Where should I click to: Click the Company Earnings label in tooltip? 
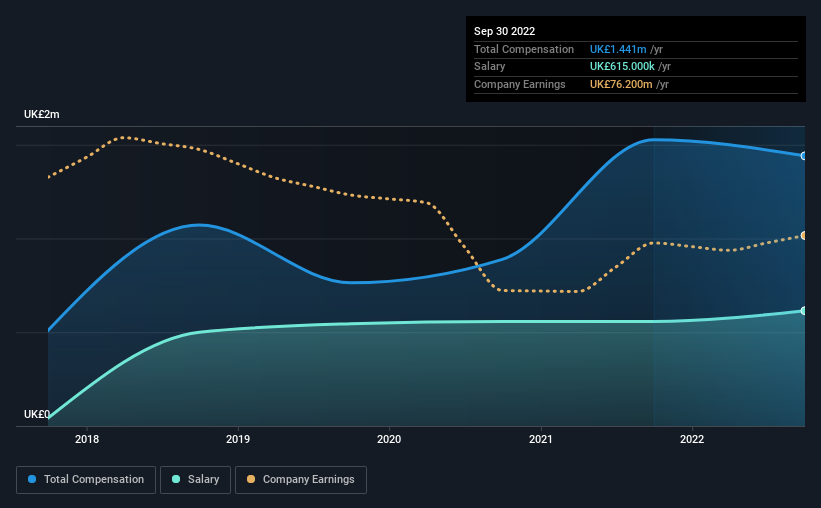pos(520,84)
